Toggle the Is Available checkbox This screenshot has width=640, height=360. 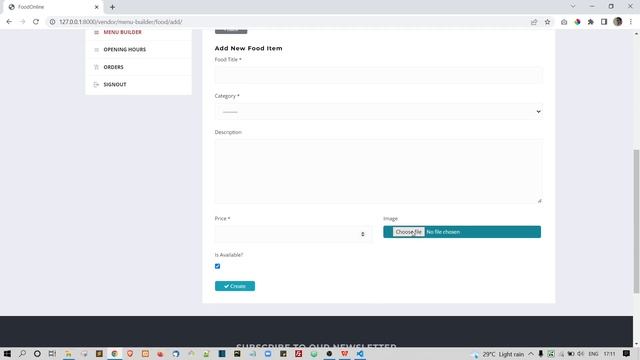click(218, 266)
